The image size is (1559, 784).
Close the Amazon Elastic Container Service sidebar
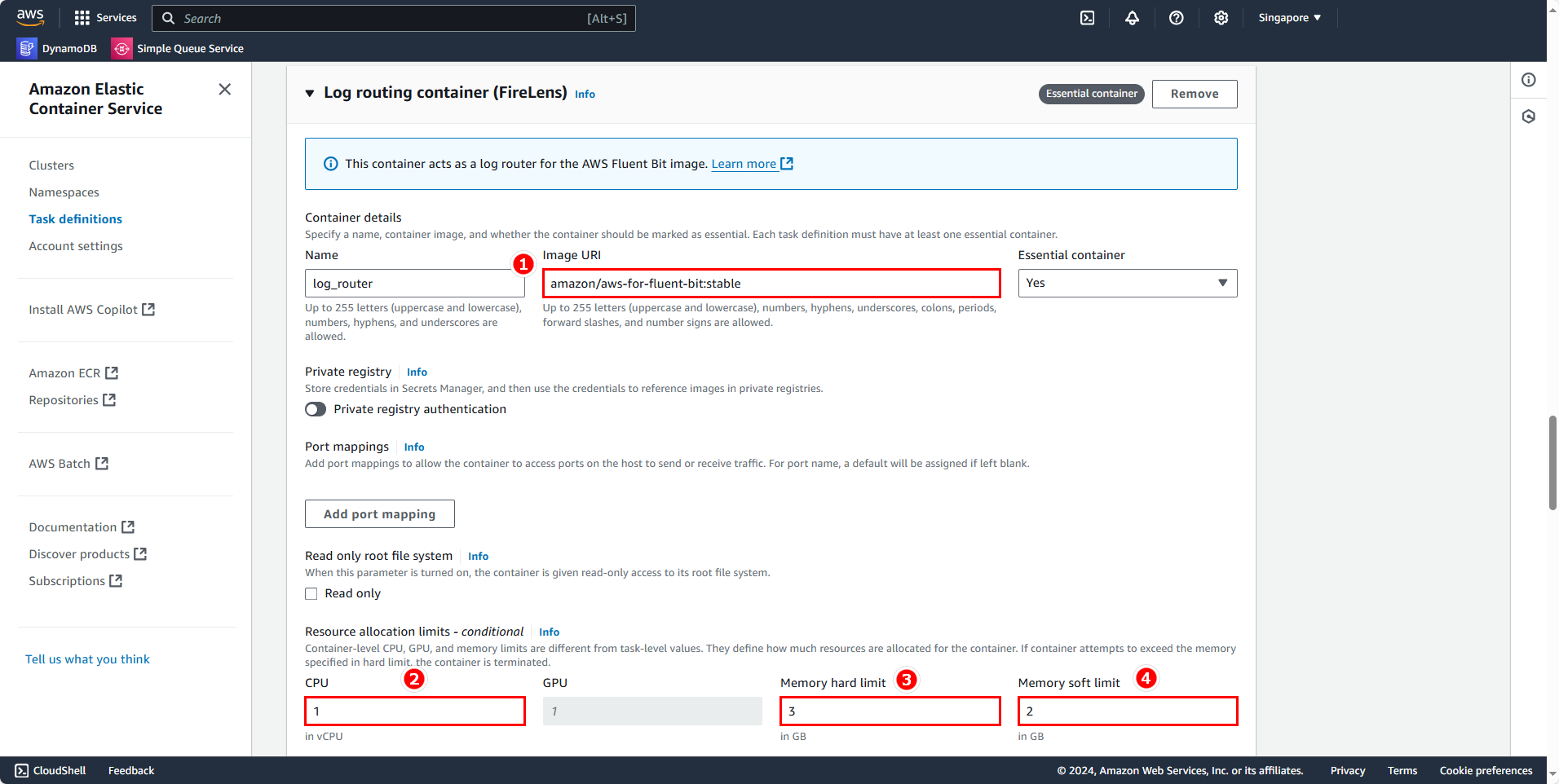tap(225, 89)
